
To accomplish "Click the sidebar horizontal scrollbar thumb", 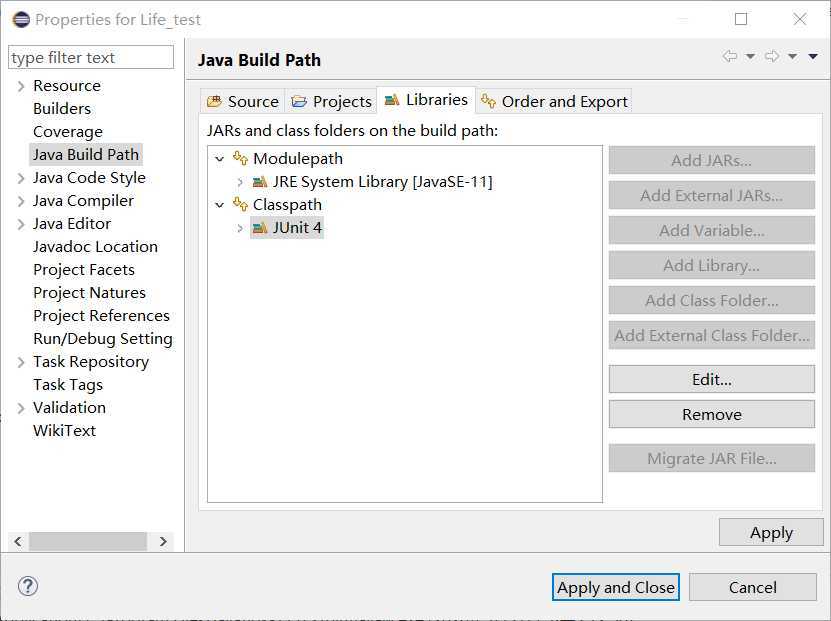I will 88,541.
